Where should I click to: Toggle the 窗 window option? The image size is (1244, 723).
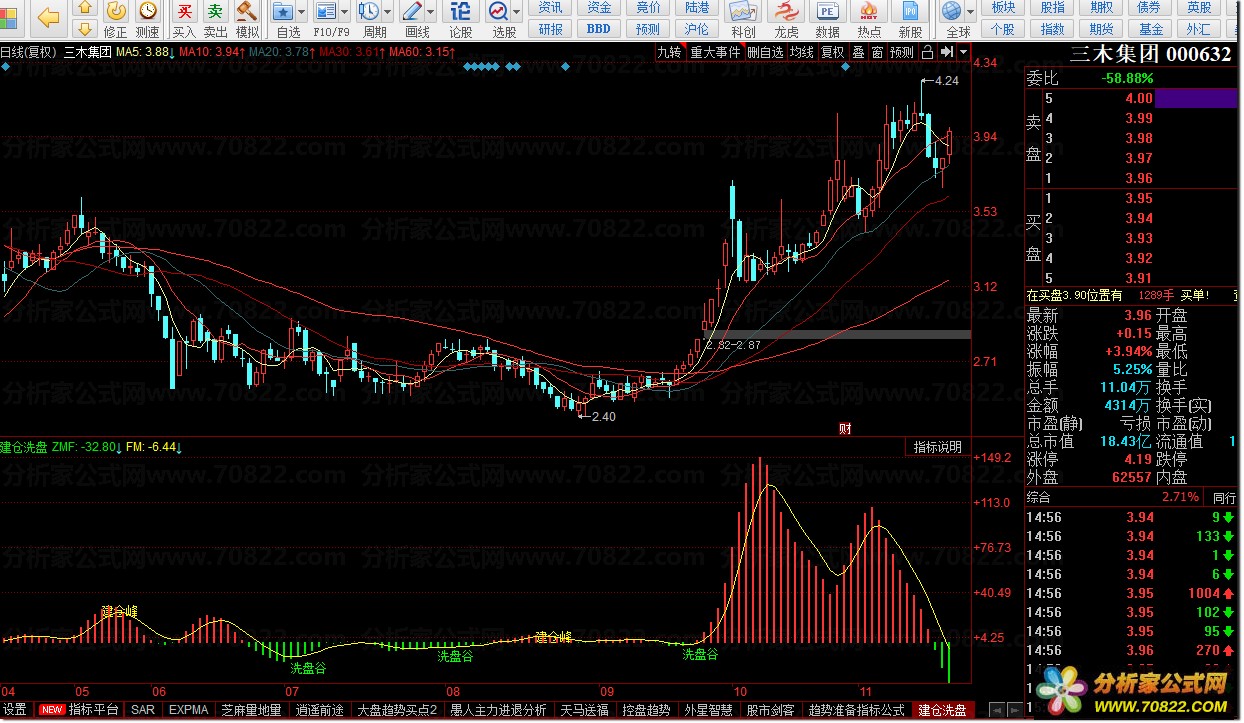(x=877, y=52)
